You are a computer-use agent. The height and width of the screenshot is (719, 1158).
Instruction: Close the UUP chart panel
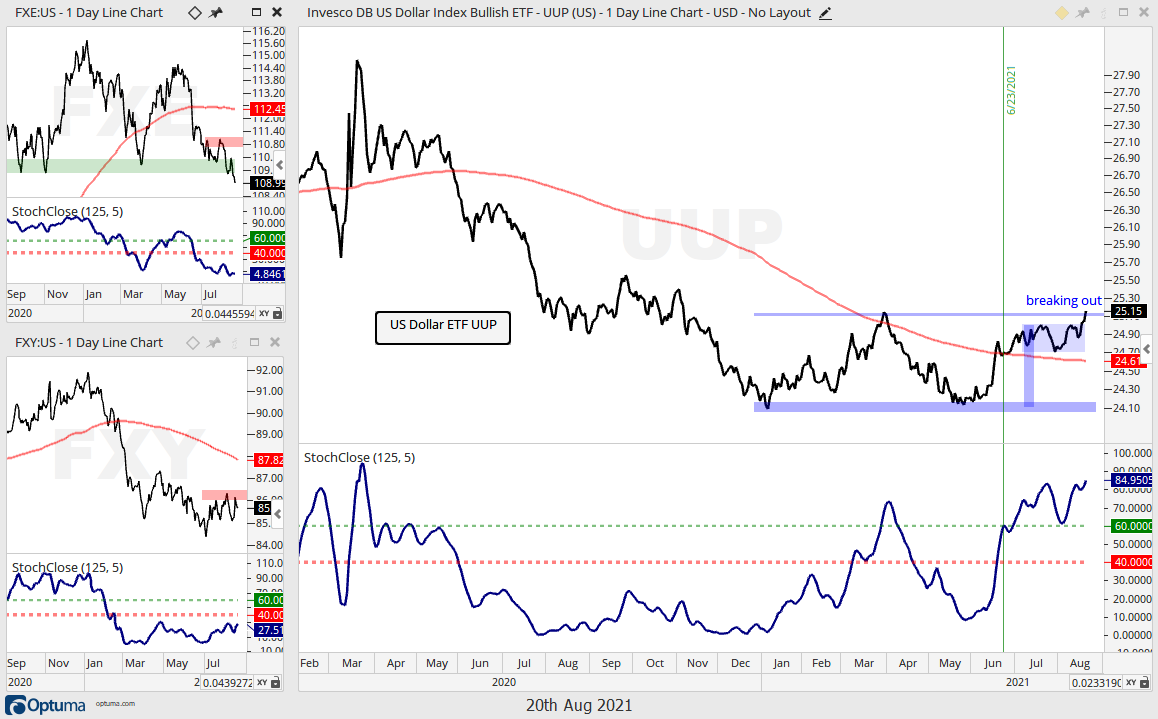pos(1144,12)
